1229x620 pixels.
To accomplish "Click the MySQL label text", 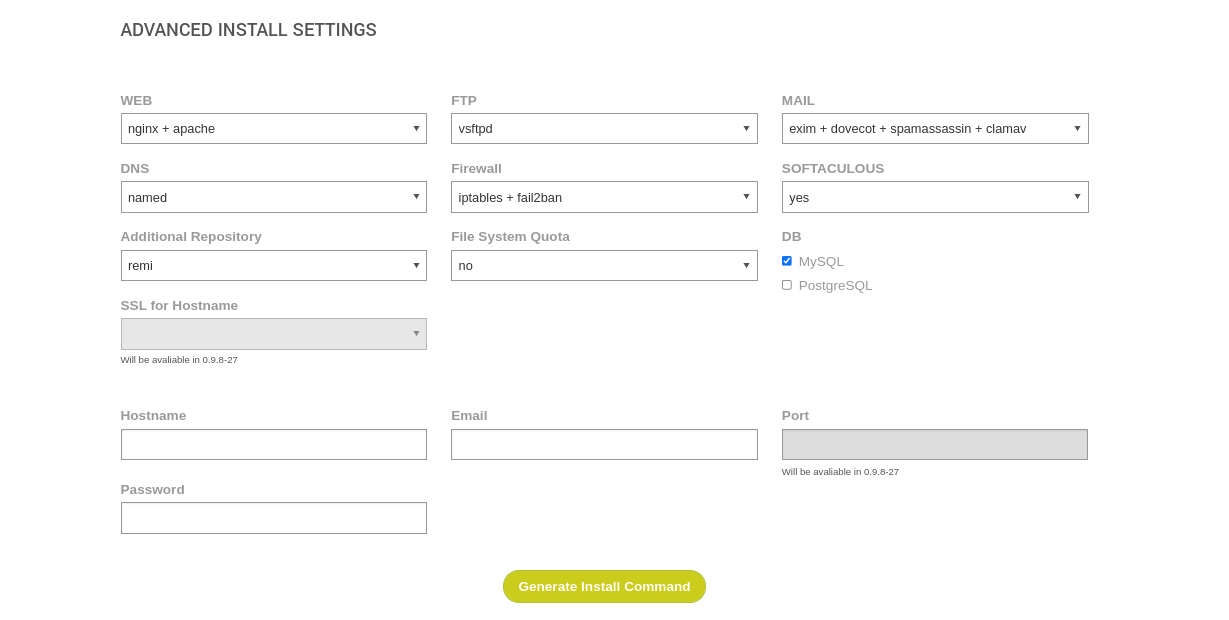I will 821,261.
